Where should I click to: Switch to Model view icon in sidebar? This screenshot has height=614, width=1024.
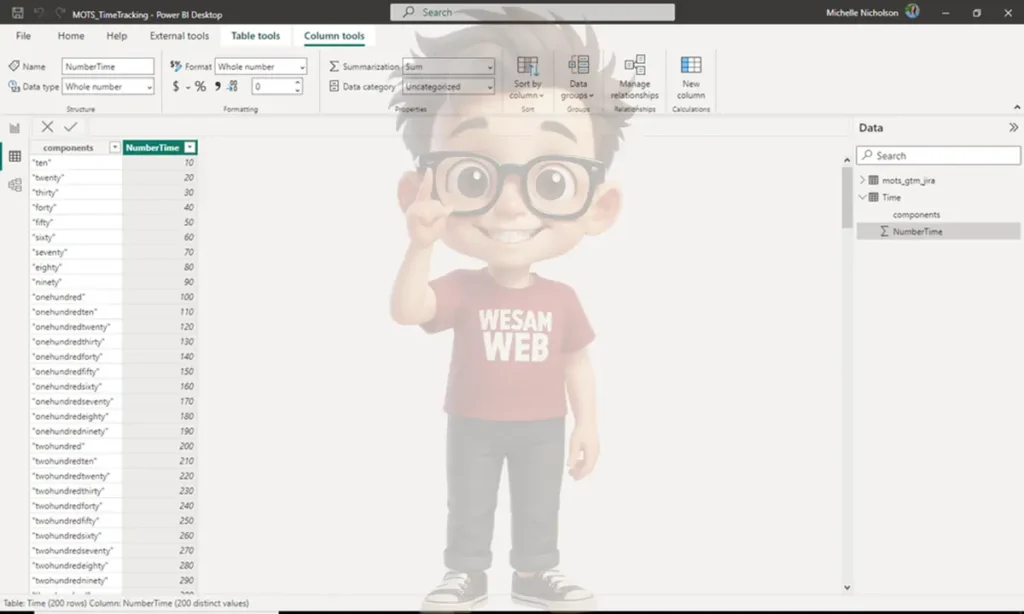click(15, 185)
